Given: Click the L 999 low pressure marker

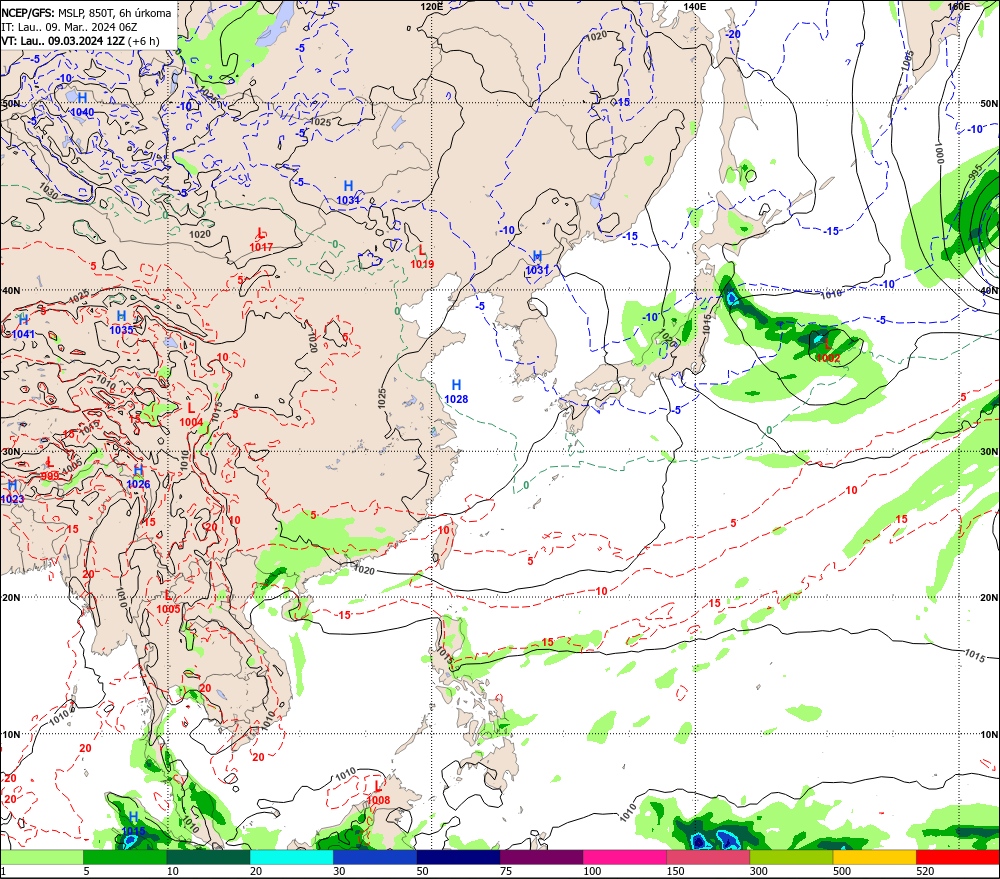Looking at the screenshot, I should pos(50,469).
